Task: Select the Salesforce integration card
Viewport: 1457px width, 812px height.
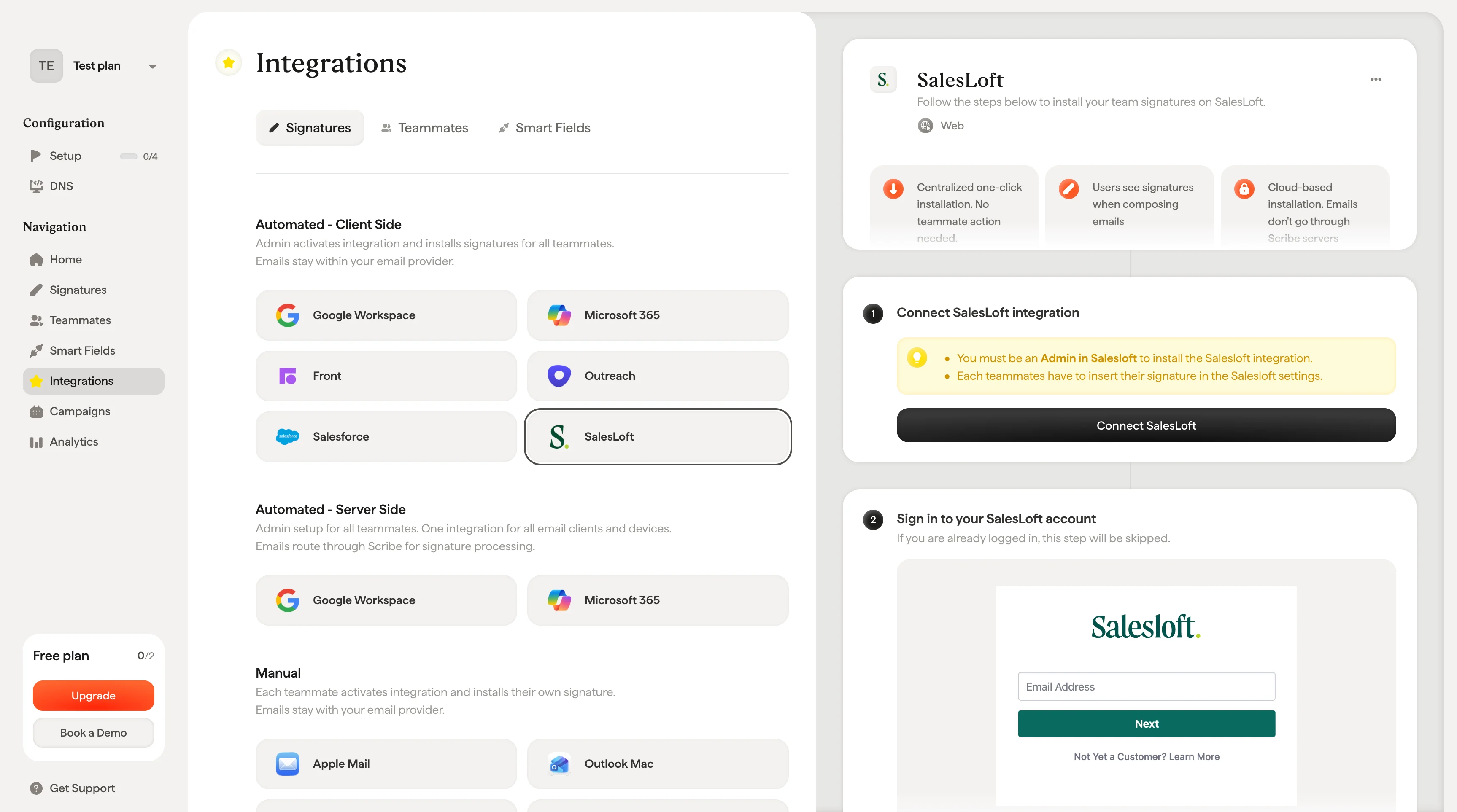Action: point(386,436)
